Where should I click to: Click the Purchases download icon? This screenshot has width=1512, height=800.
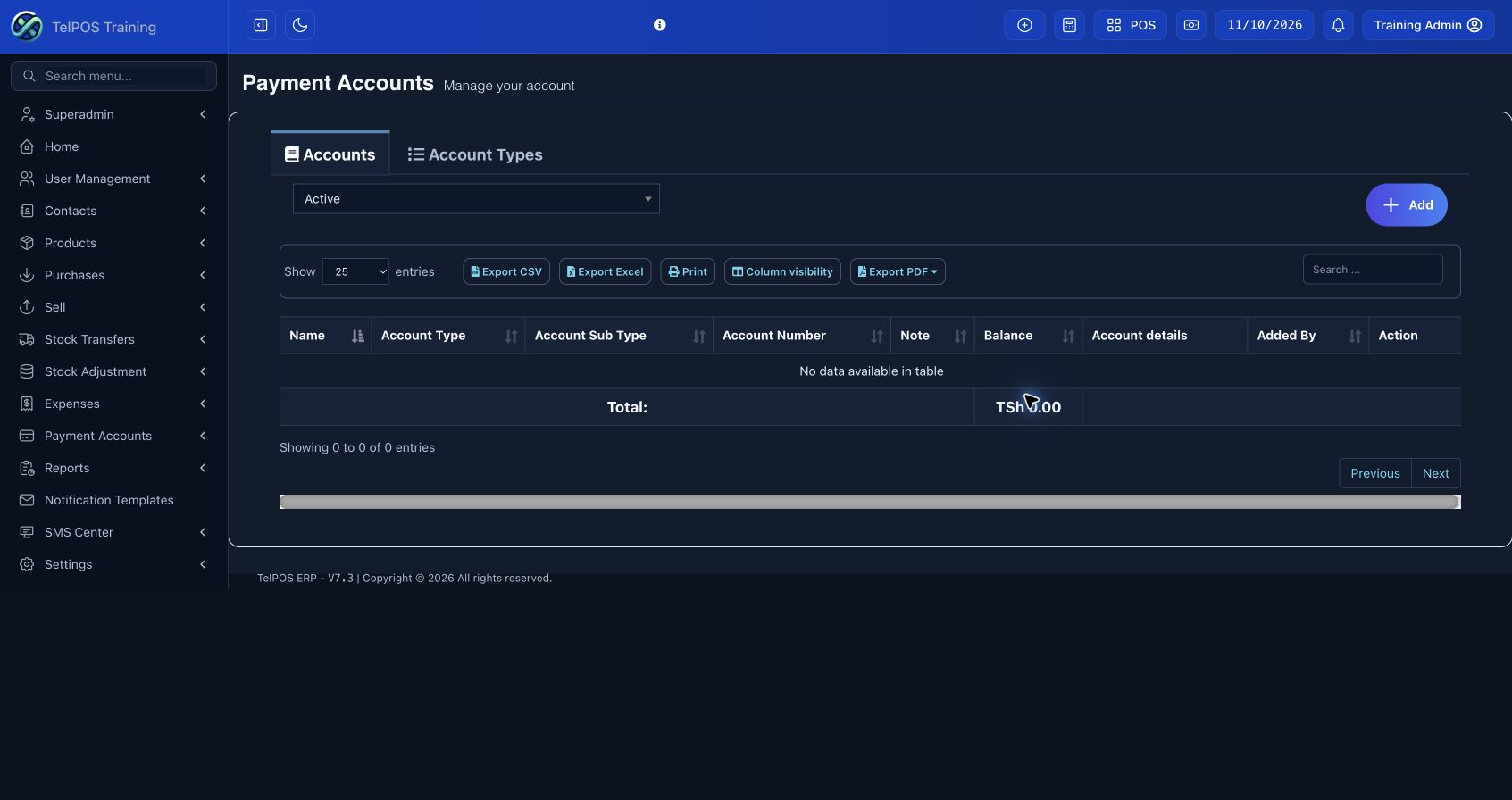coord(27,275)
